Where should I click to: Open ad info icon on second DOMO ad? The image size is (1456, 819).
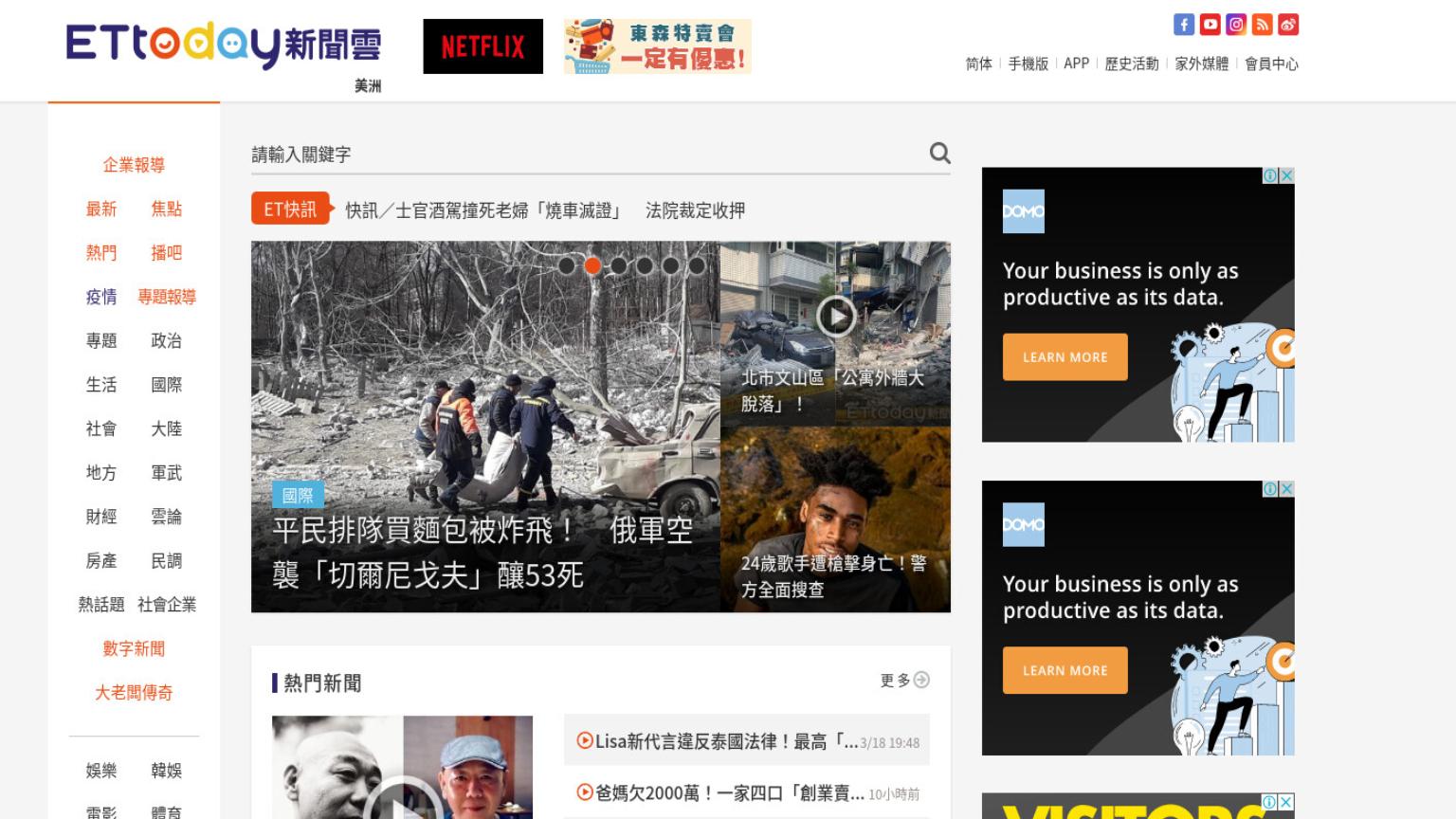1270,488
